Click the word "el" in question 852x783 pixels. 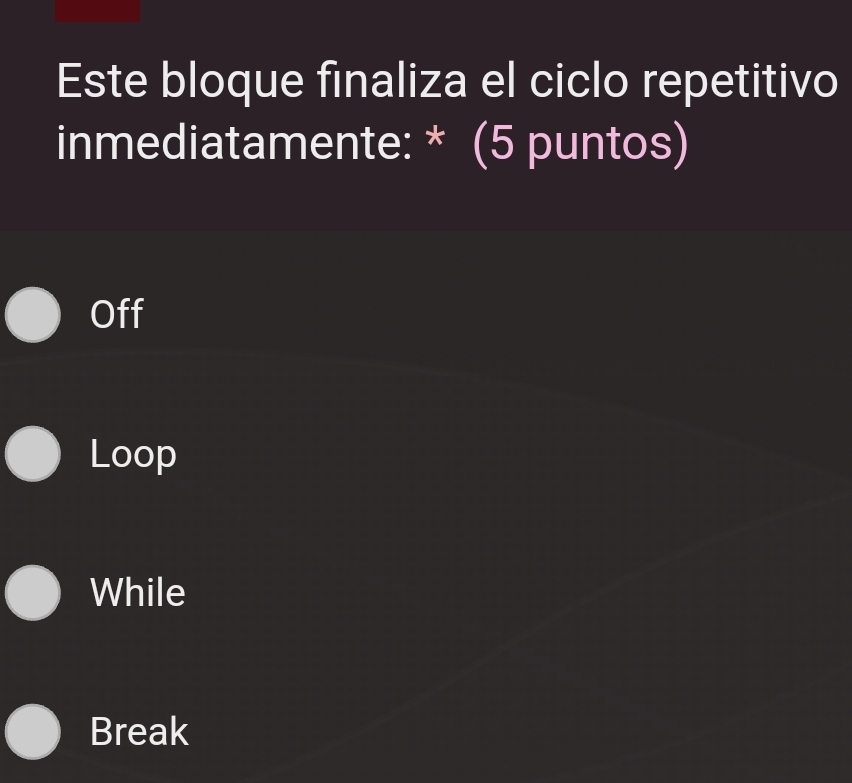[498, 82]
